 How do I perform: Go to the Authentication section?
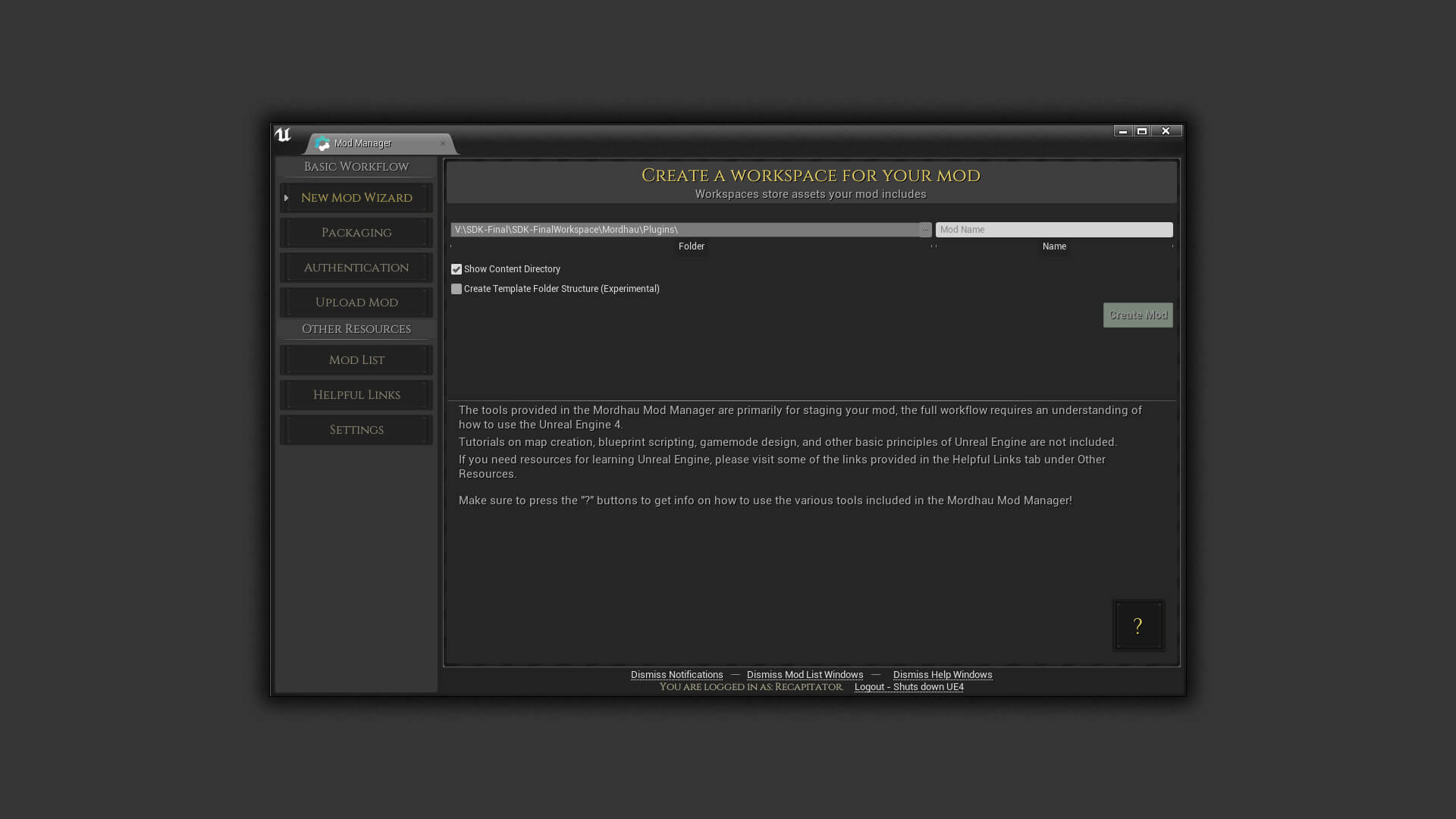pos(356,268)
